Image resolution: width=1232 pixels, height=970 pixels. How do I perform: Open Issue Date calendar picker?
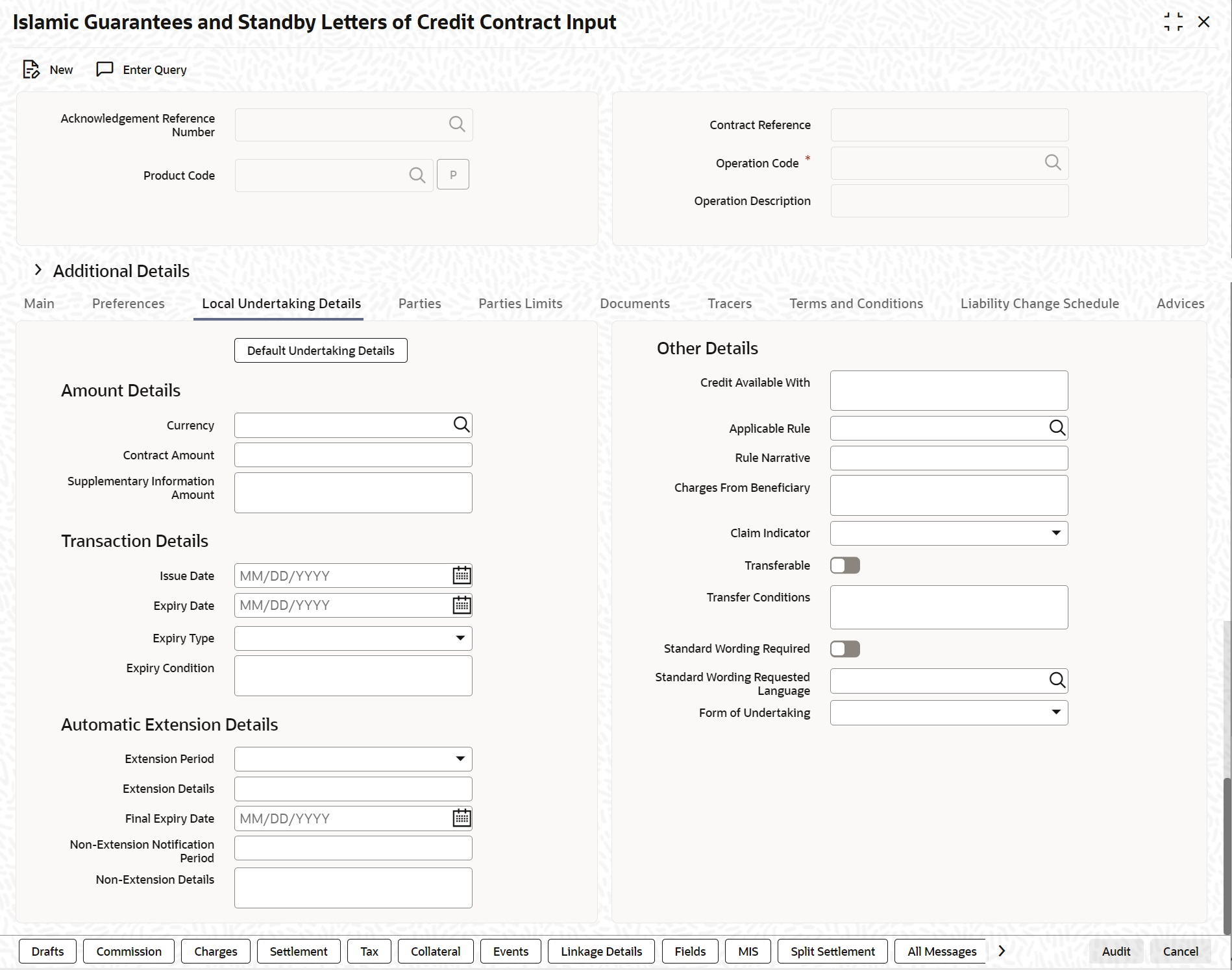point(462,576)
